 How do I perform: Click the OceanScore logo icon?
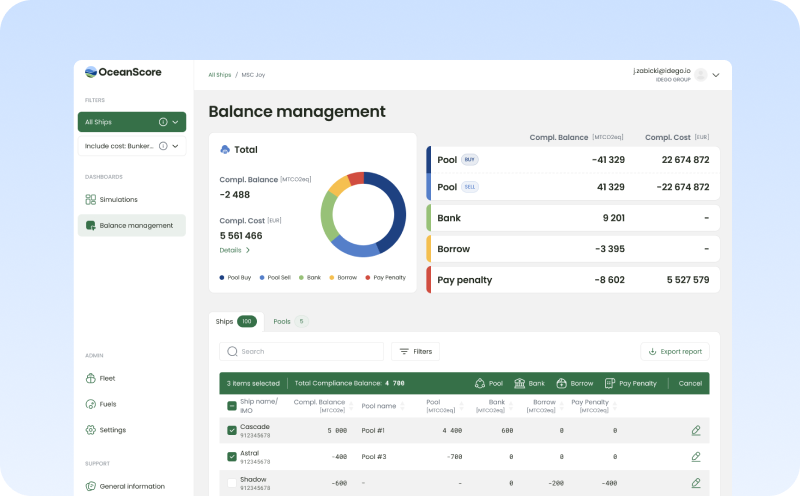coord(91,72)
